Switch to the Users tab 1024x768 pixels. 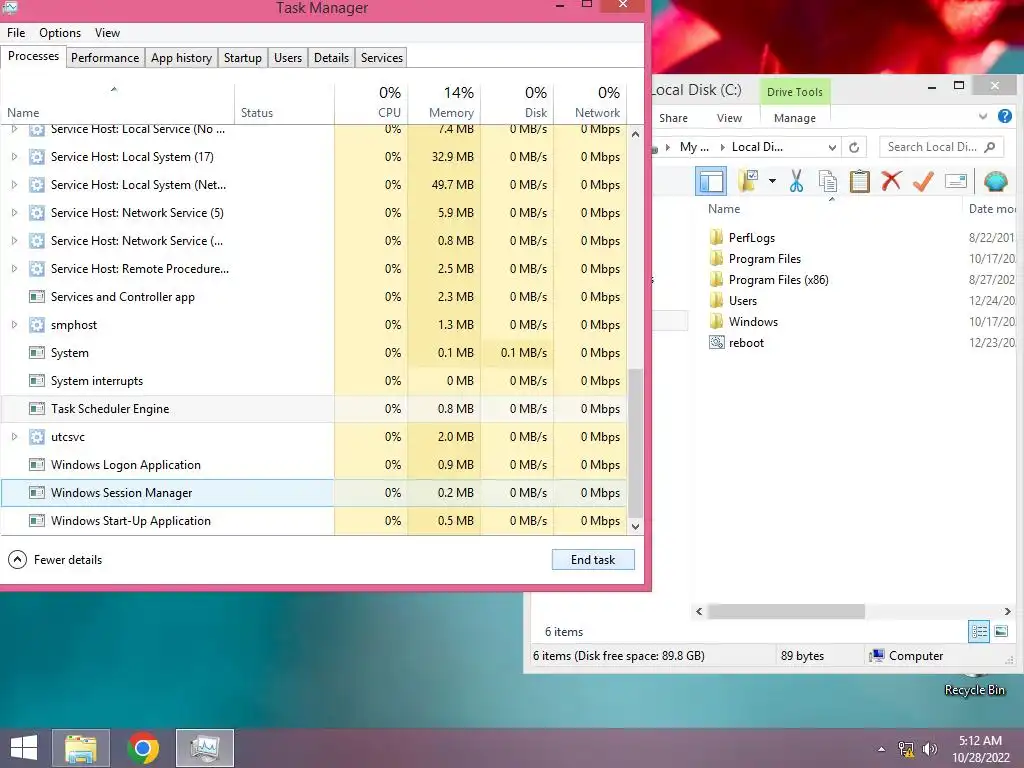[x=288, y=57]
